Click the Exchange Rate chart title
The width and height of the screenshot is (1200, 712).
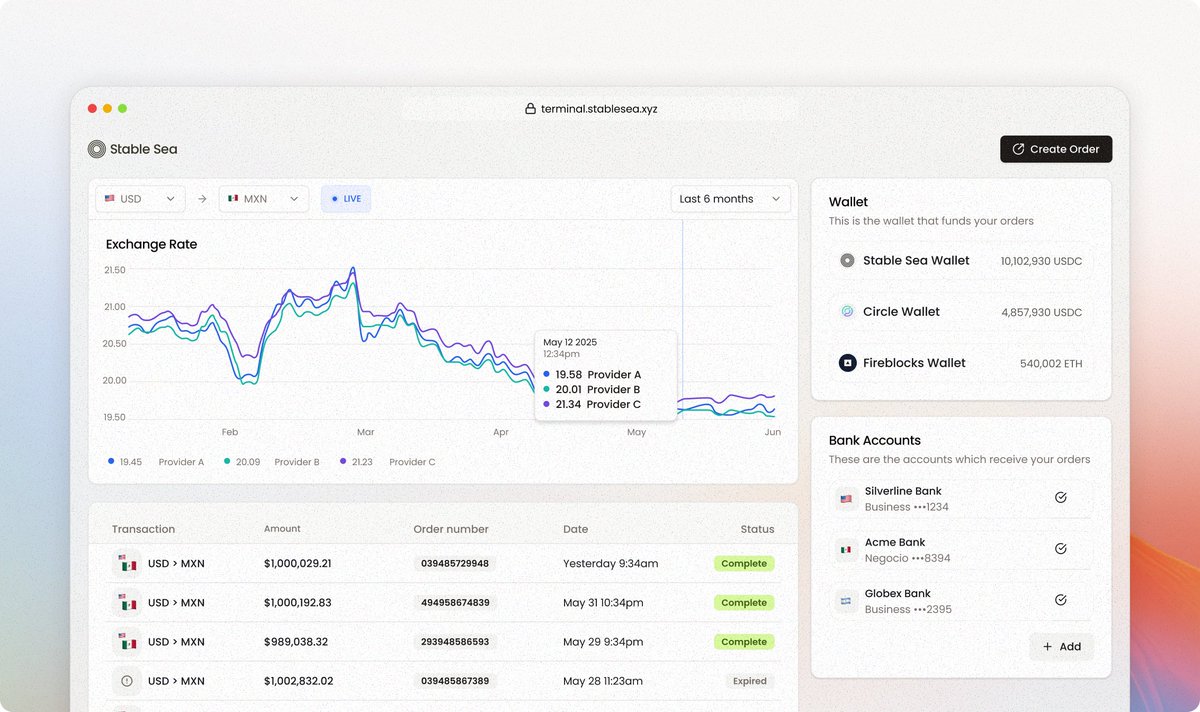click(151, 244)
